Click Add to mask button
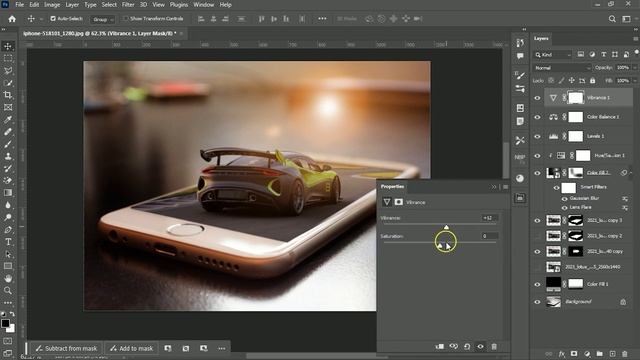The image size is (640, 360). (x=131, y=348)
